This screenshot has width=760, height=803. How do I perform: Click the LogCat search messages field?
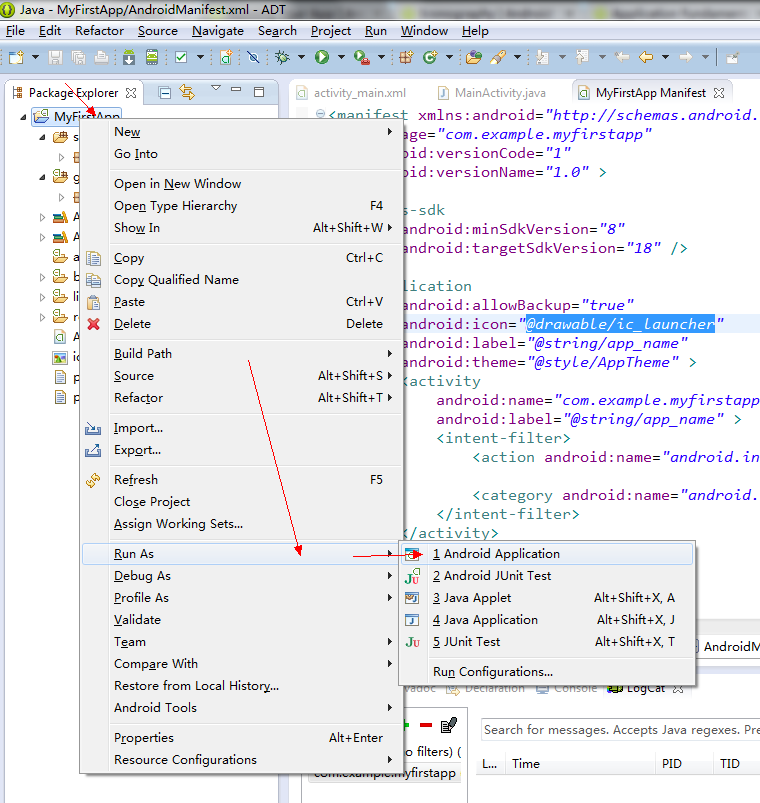620,729
